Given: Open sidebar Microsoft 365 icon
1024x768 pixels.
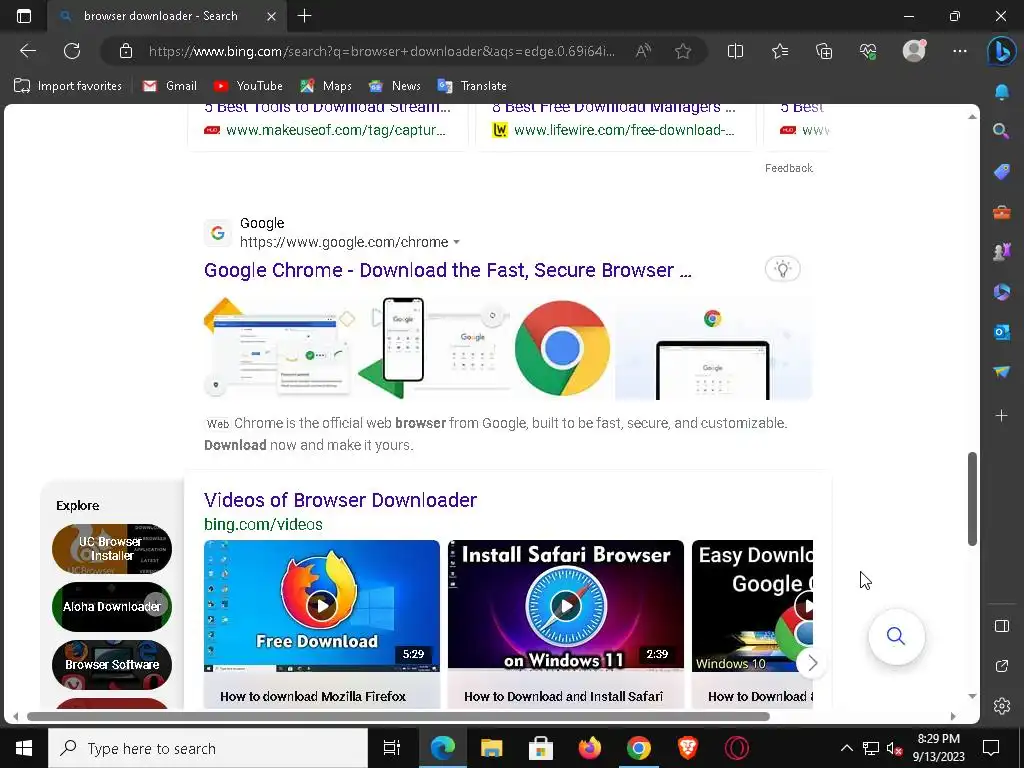Looking at the screenshot, I should click(x=1001, y=291).
